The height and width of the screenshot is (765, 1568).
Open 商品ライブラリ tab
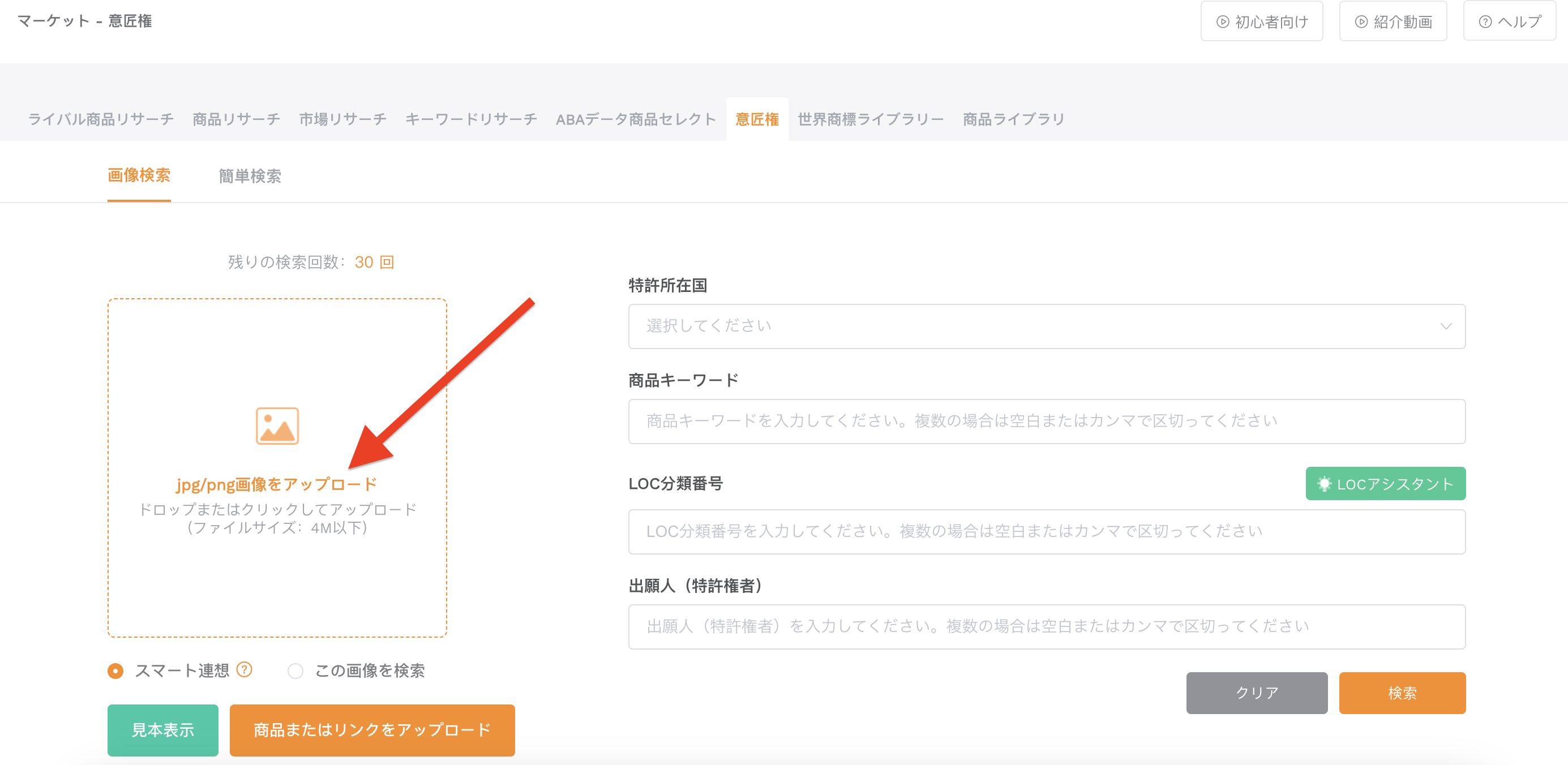1013,119
